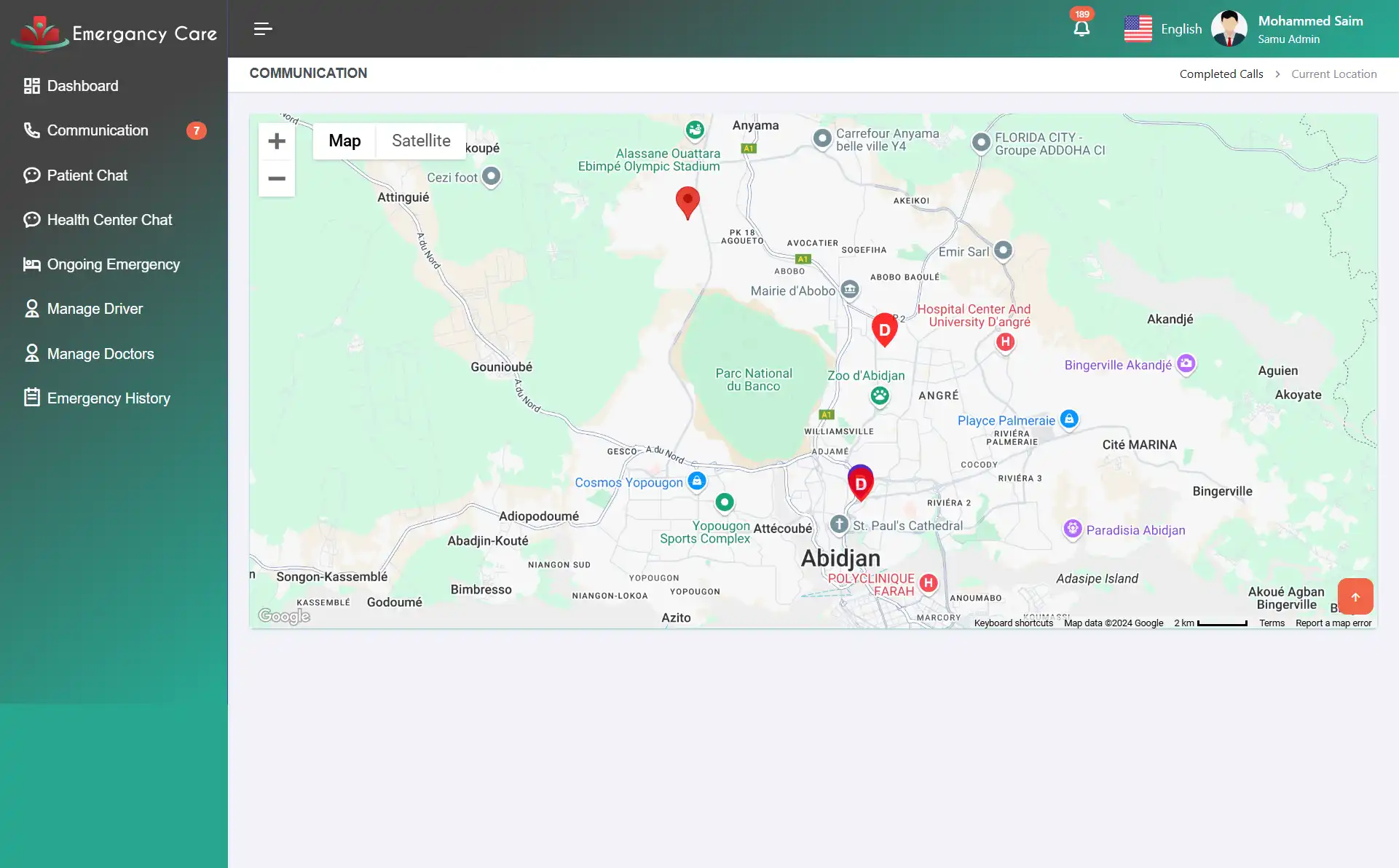
Task: Select the Map view tab
Action: (x=344, y=141)
